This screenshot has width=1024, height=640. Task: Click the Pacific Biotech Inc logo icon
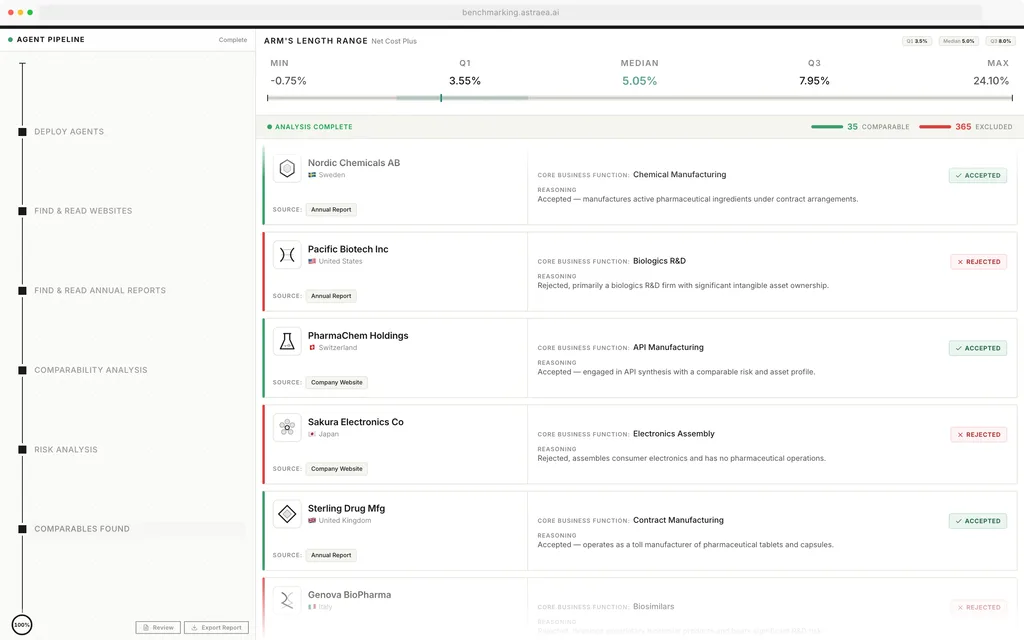coord(287,255)
